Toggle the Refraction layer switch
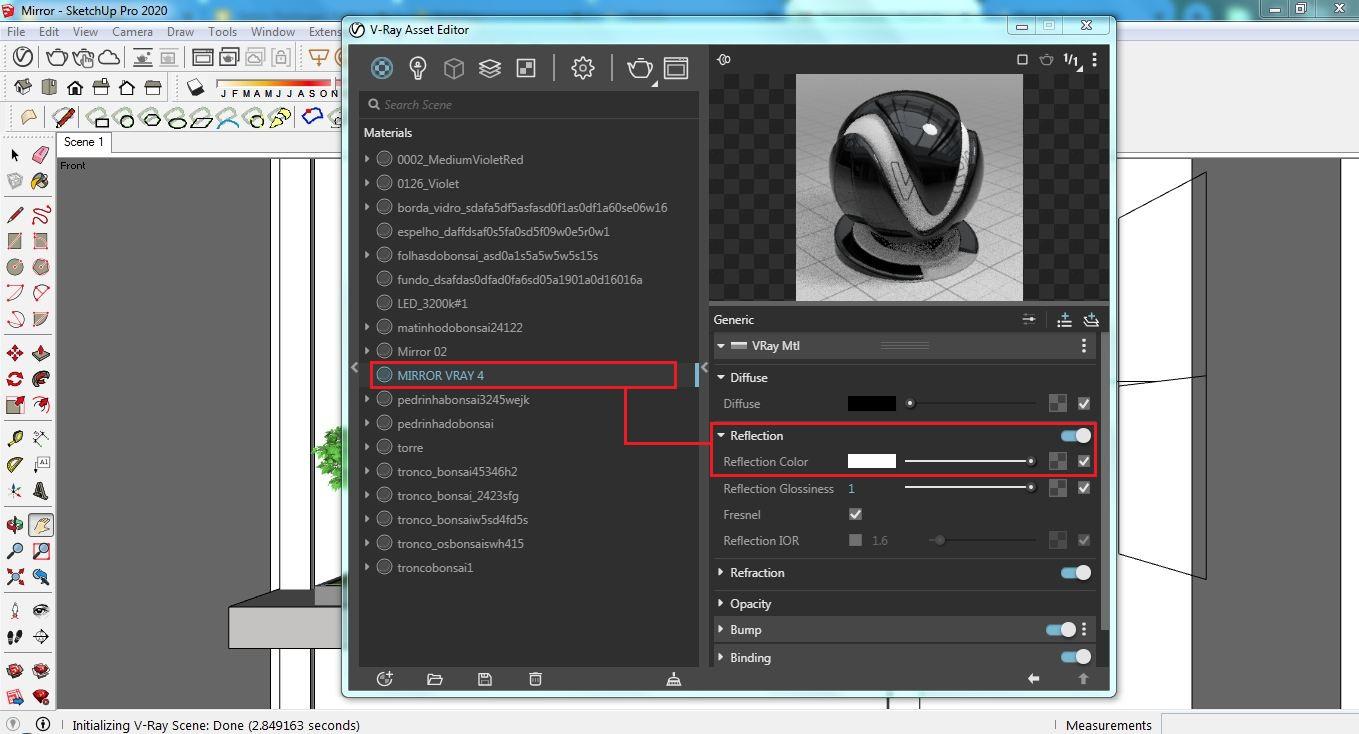 [1076, 572]
